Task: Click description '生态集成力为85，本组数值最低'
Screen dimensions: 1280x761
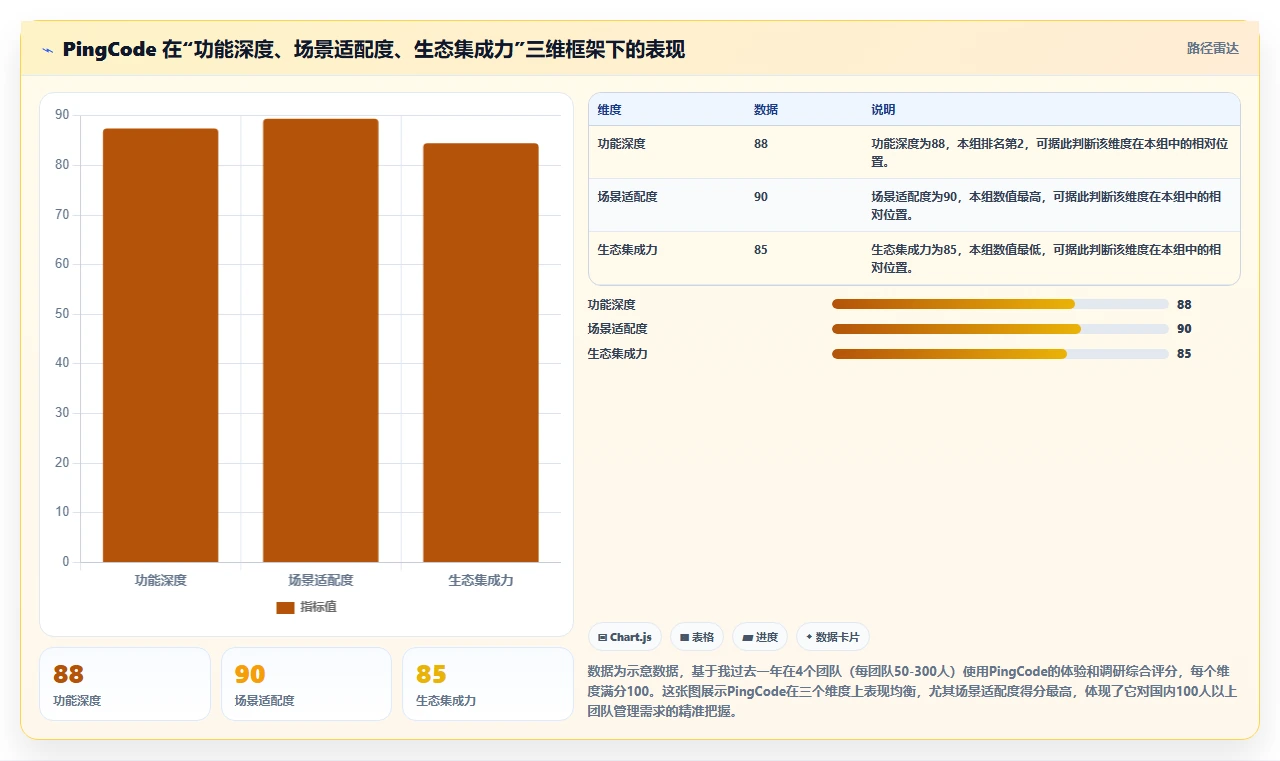Action: click(x=1046, y=258)
